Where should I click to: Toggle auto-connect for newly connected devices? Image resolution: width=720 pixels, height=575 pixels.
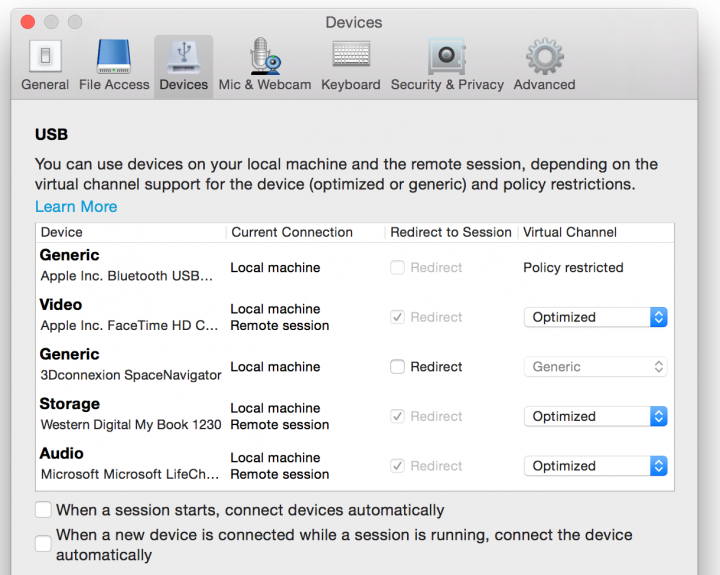tap(43, 544)
